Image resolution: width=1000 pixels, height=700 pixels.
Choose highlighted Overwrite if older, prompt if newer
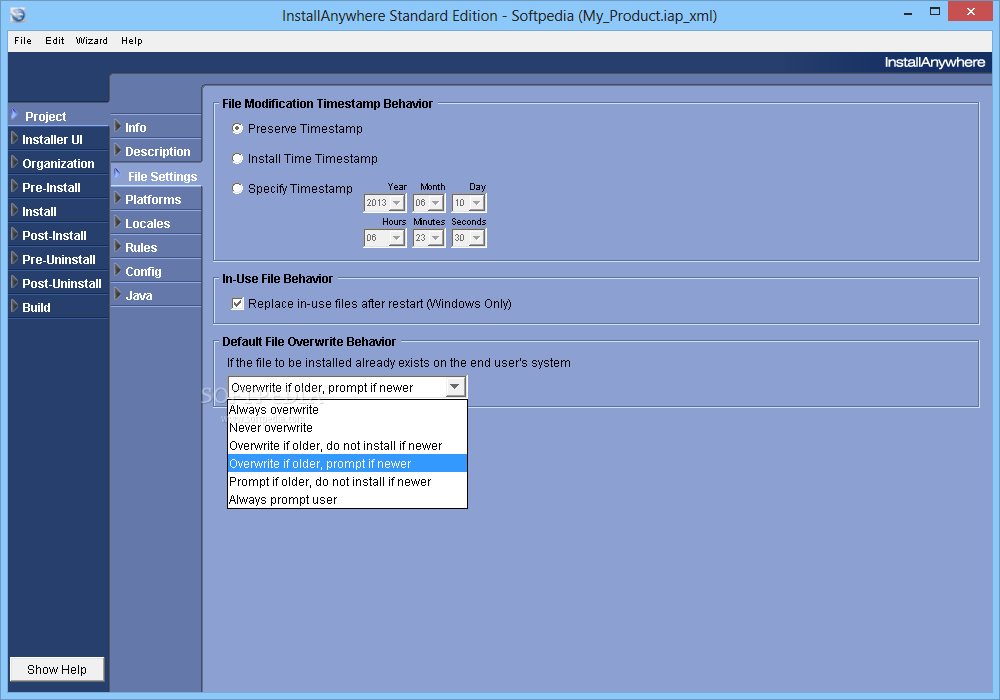[x=348, y=463]
